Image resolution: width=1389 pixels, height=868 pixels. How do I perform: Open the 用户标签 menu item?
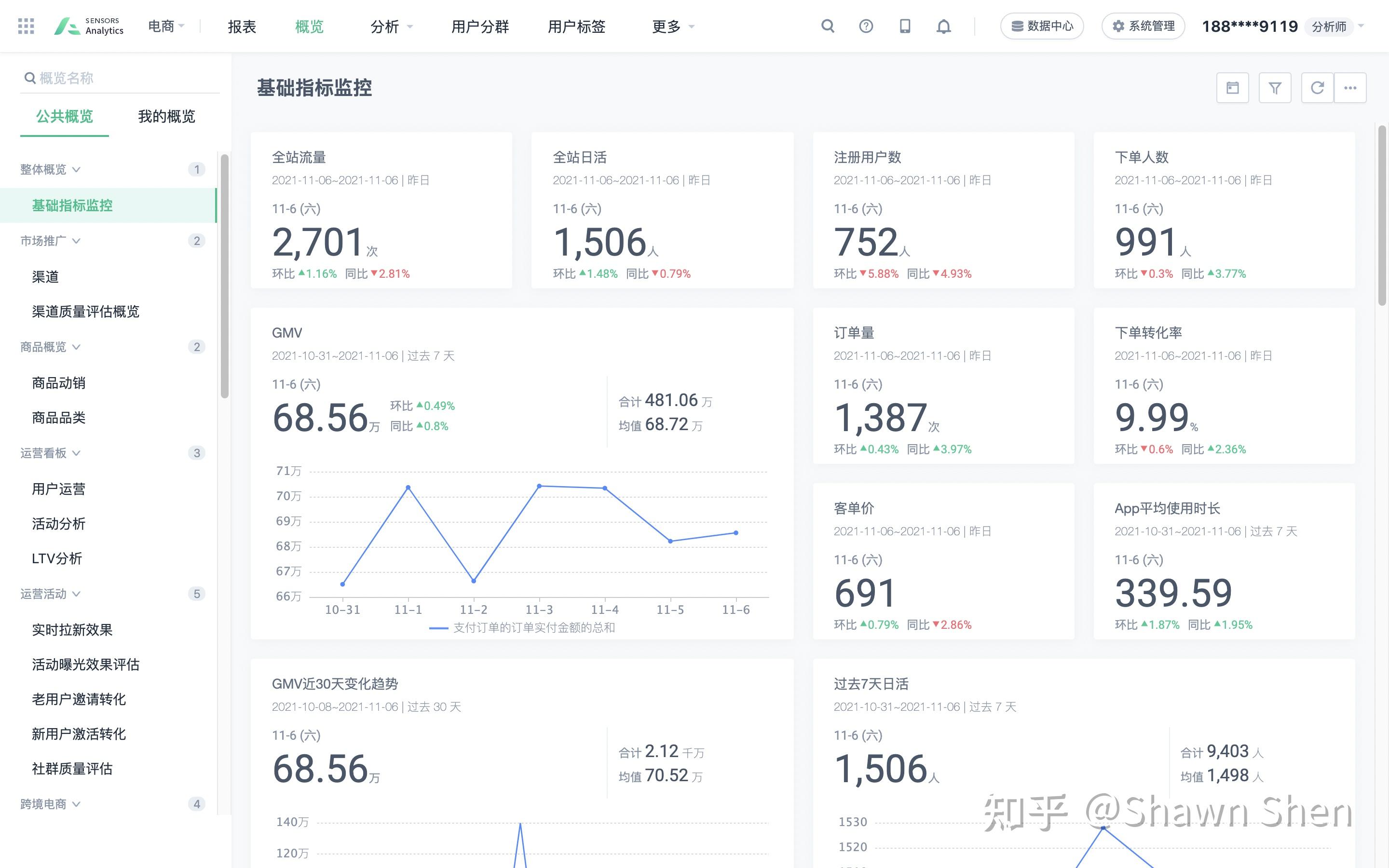(x=576, y=26)
